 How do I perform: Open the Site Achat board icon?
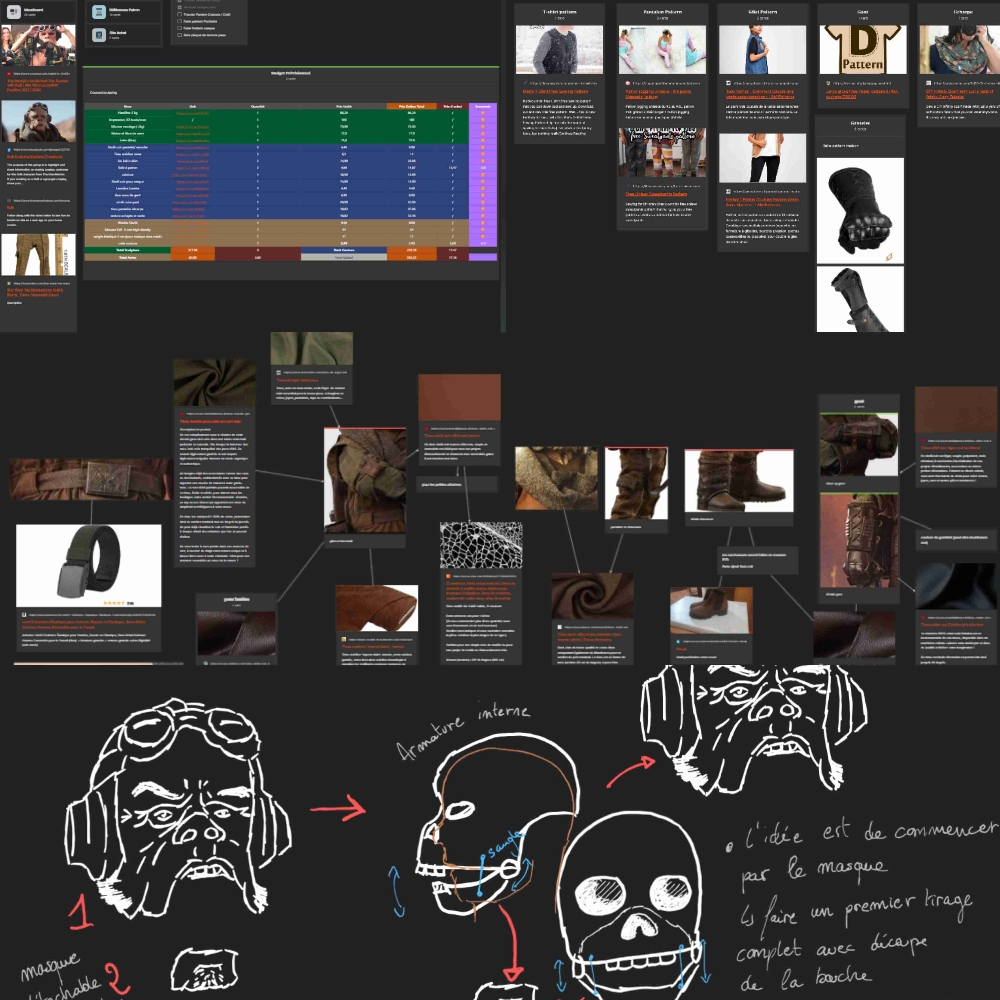click(x=99, y=35)
